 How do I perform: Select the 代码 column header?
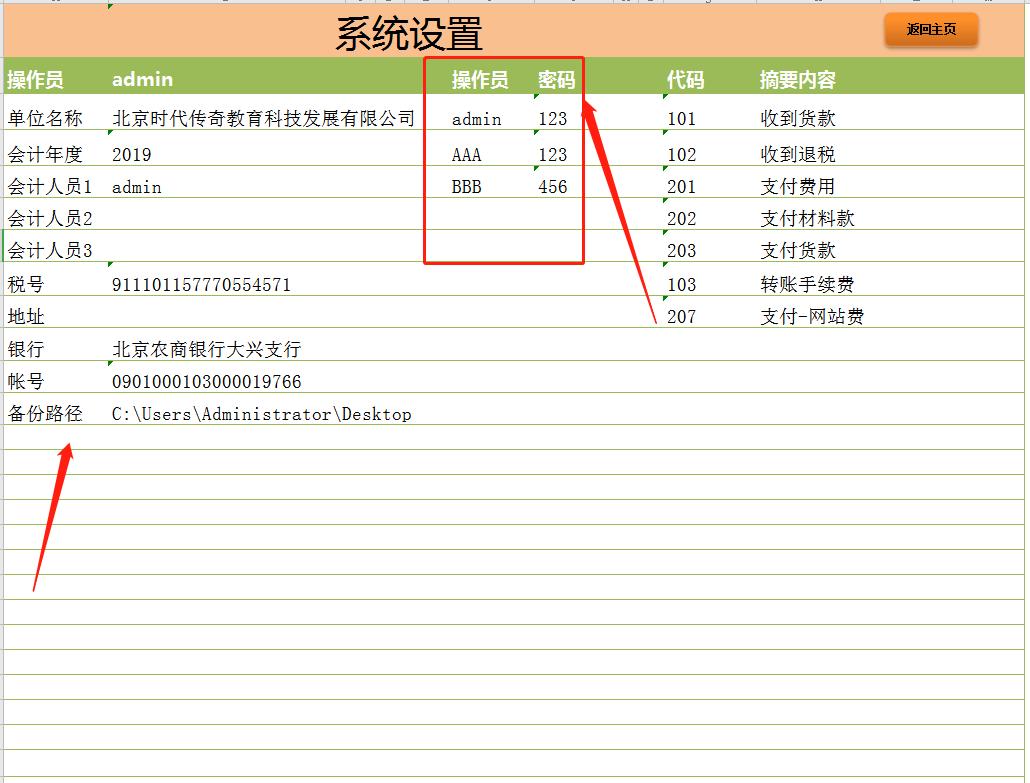pyautogui.click(x=685, y=79)
